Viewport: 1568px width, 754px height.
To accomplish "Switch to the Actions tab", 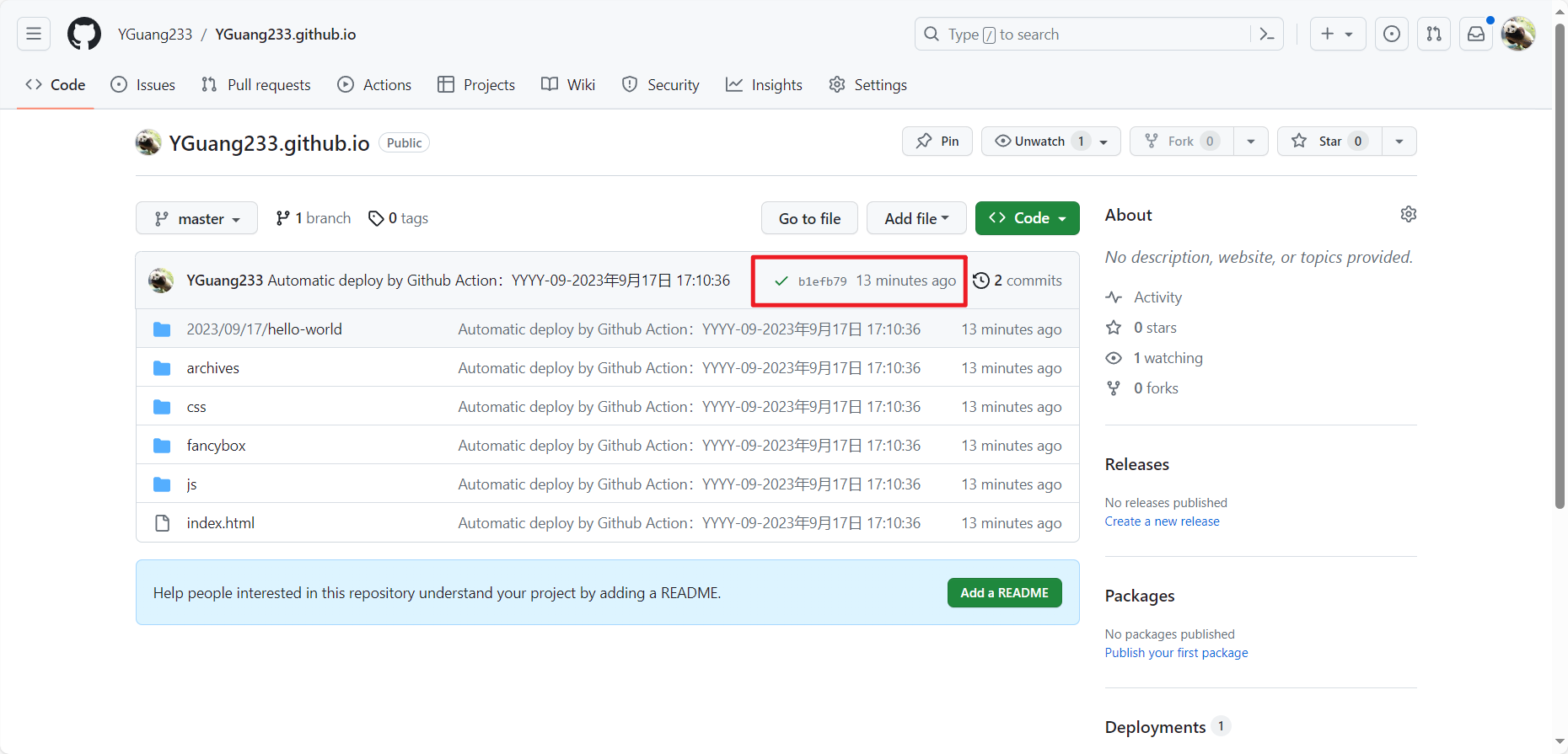I will click(x=374, y=85).
